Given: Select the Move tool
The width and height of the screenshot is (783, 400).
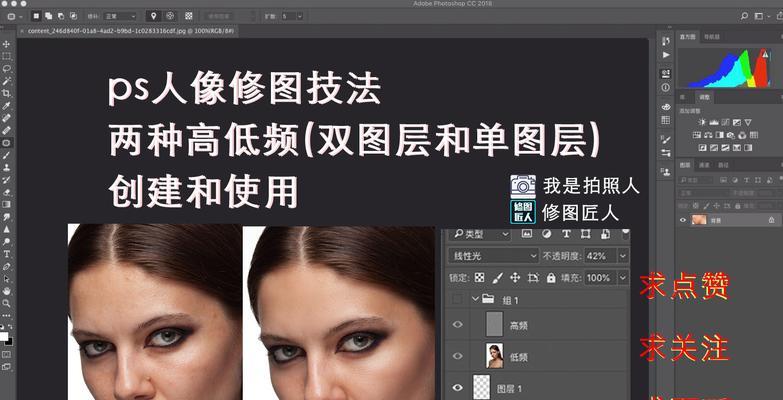Looking at the screenshot, I should tap(7, 44).
